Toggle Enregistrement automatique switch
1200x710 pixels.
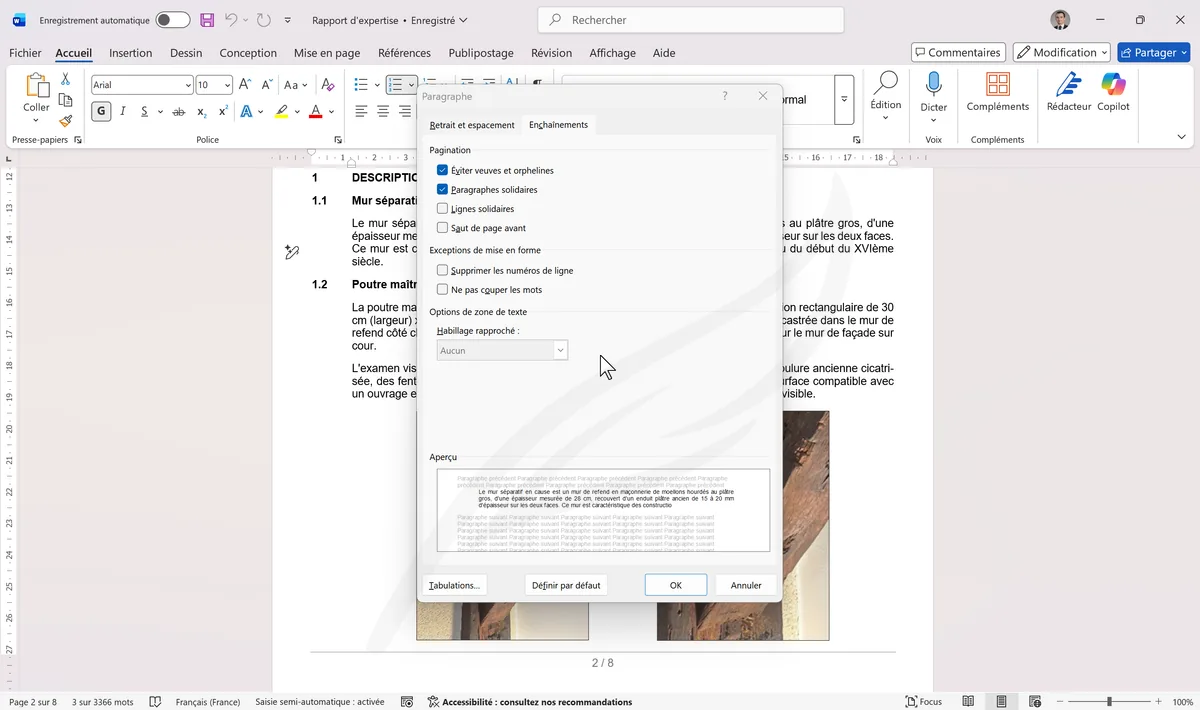click(x=172, y=20)
